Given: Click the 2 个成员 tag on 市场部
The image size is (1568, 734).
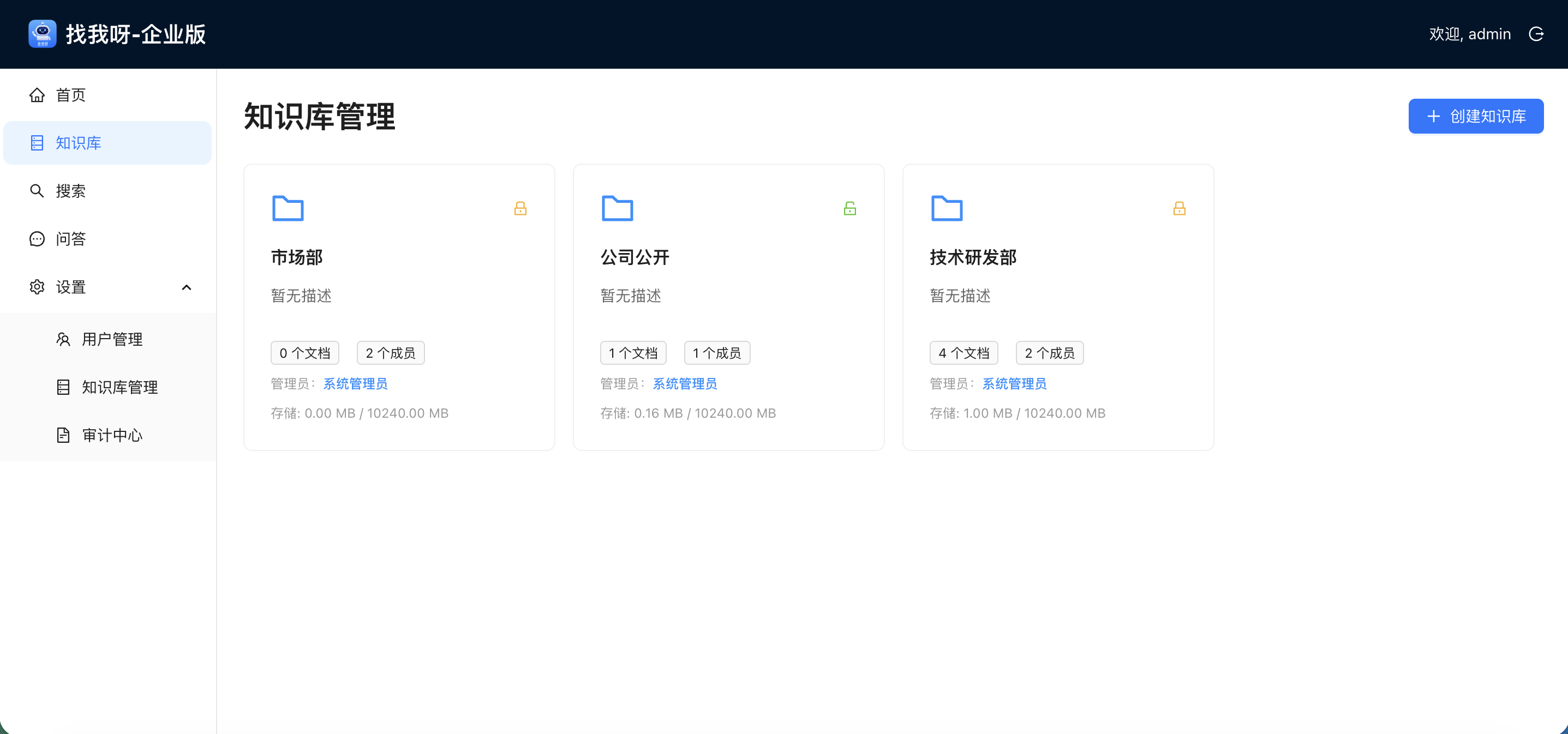Looking at the screenshot, I should pyautogui.click(x=390, y=352).
